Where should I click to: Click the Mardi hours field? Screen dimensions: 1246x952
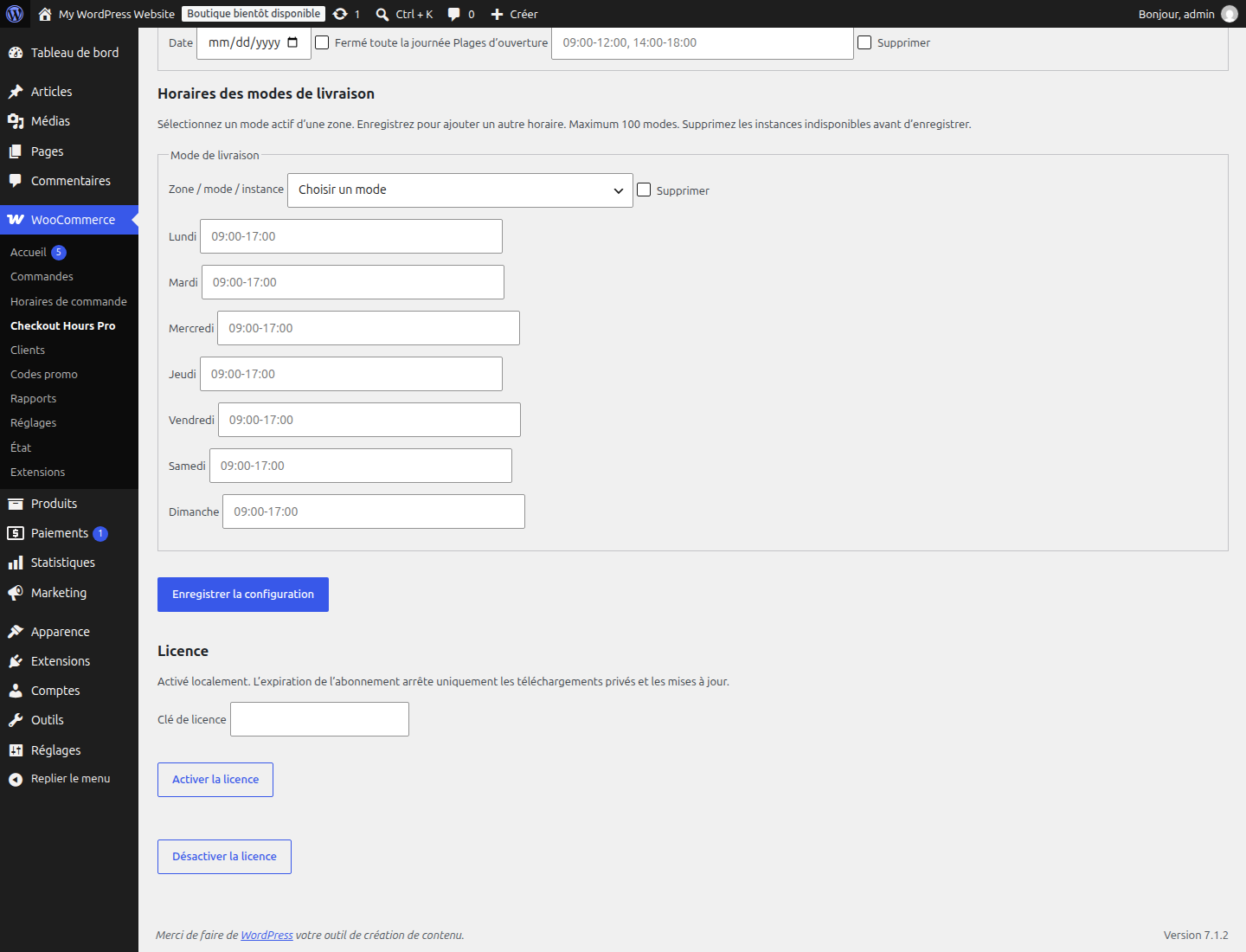point(353,282)
